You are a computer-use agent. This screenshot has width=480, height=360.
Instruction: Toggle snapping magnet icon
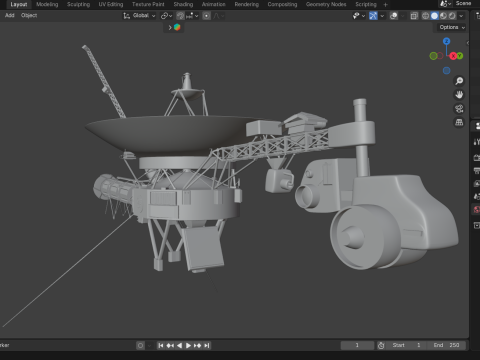pyautogui.click(x=180, y=16)
